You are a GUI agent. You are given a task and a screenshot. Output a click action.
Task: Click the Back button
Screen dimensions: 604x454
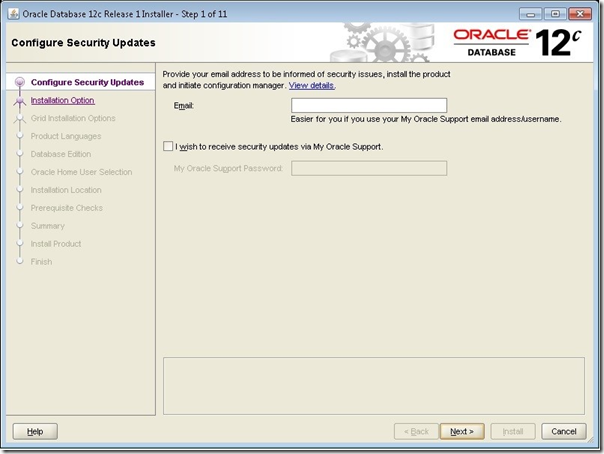416,431
